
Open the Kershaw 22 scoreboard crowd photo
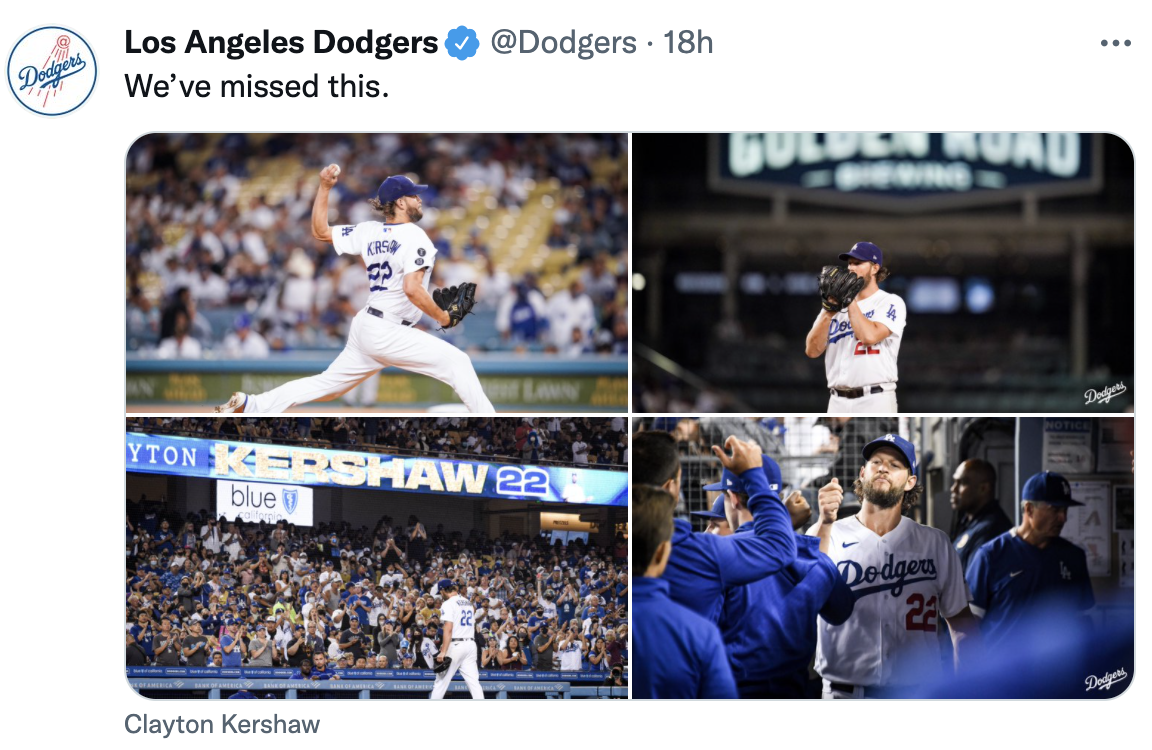click(x=377, y=558)
